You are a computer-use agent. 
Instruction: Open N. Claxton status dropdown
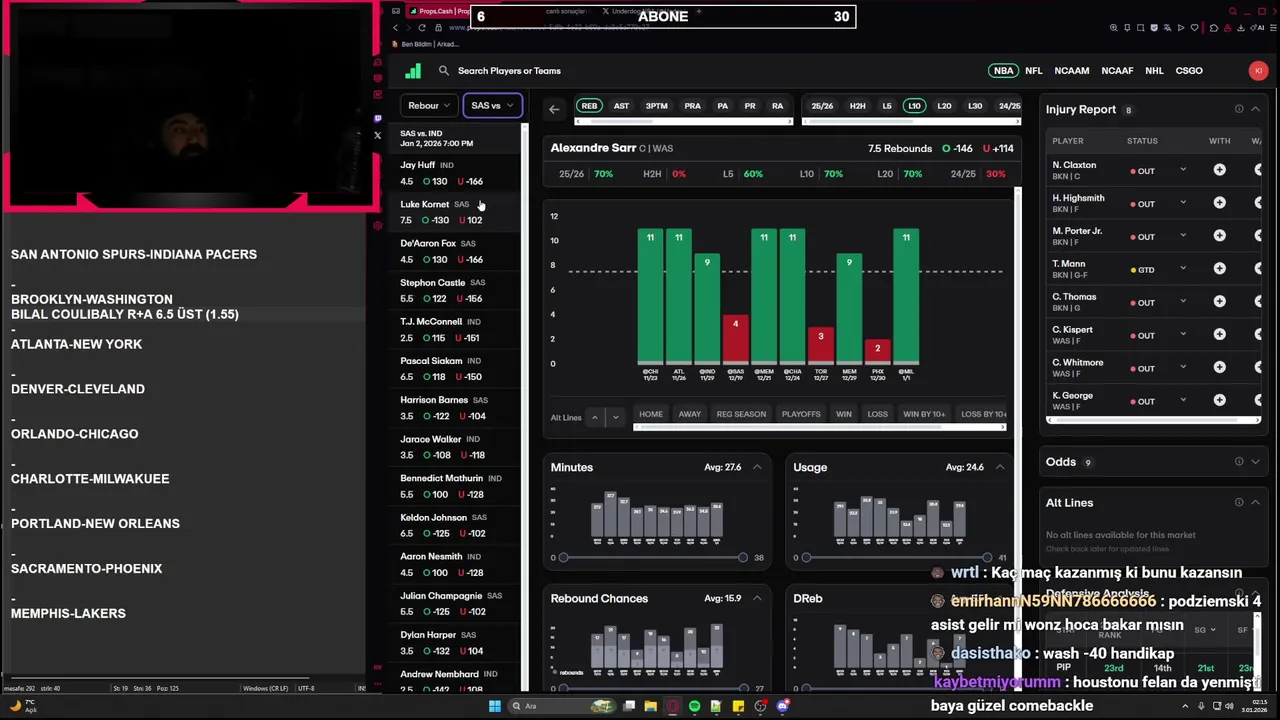coord(1183,170)
